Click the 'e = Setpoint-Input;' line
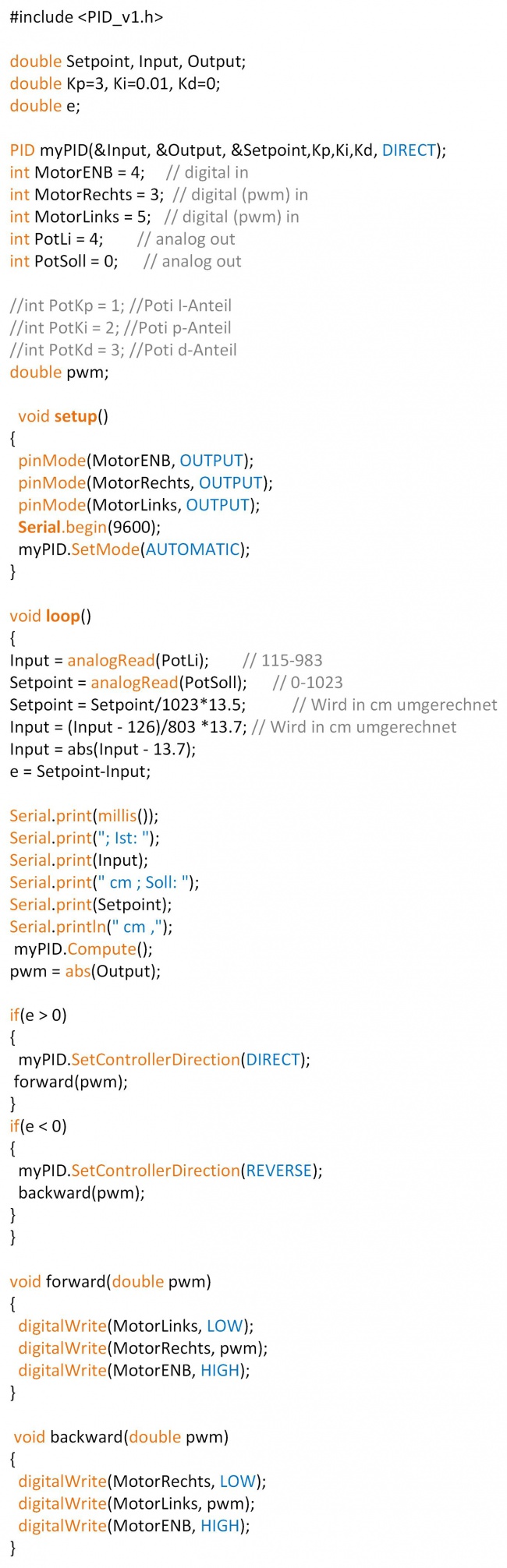The image size is (507, 1568). (80, 772)
